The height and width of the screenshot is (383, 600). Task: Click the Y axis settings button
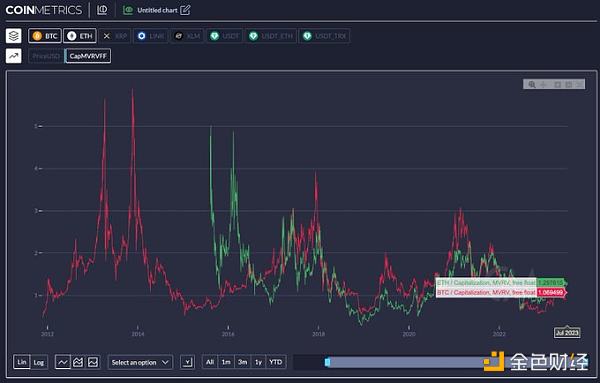(187, 362)
